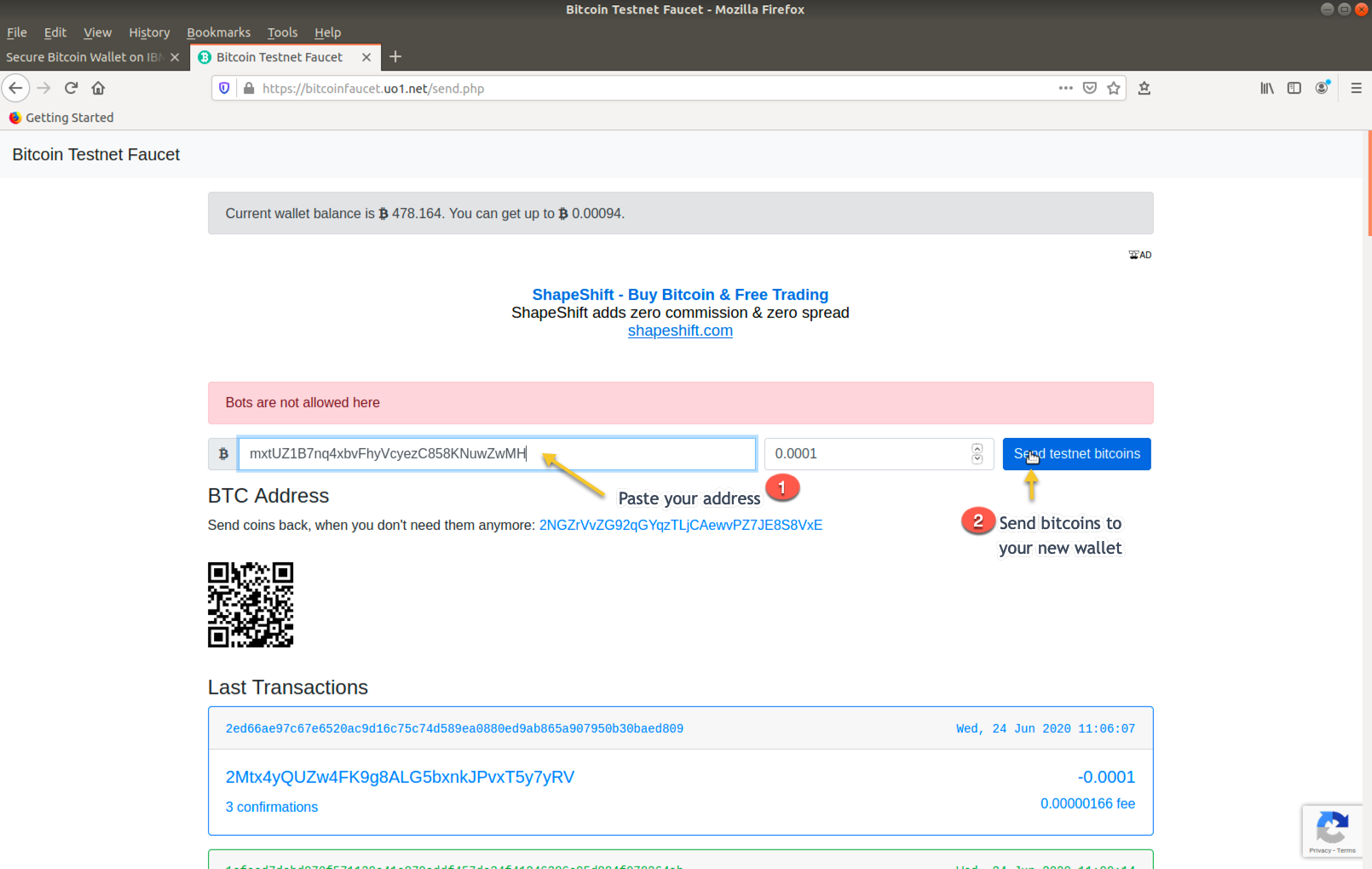Open a new tab with plus button
The image size is (1372, 869).
point(395,57)
